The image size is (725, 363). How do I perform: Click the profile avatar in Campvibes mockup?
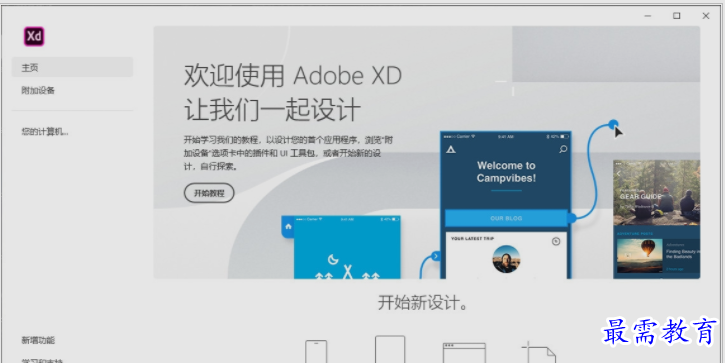click(506, 259)
